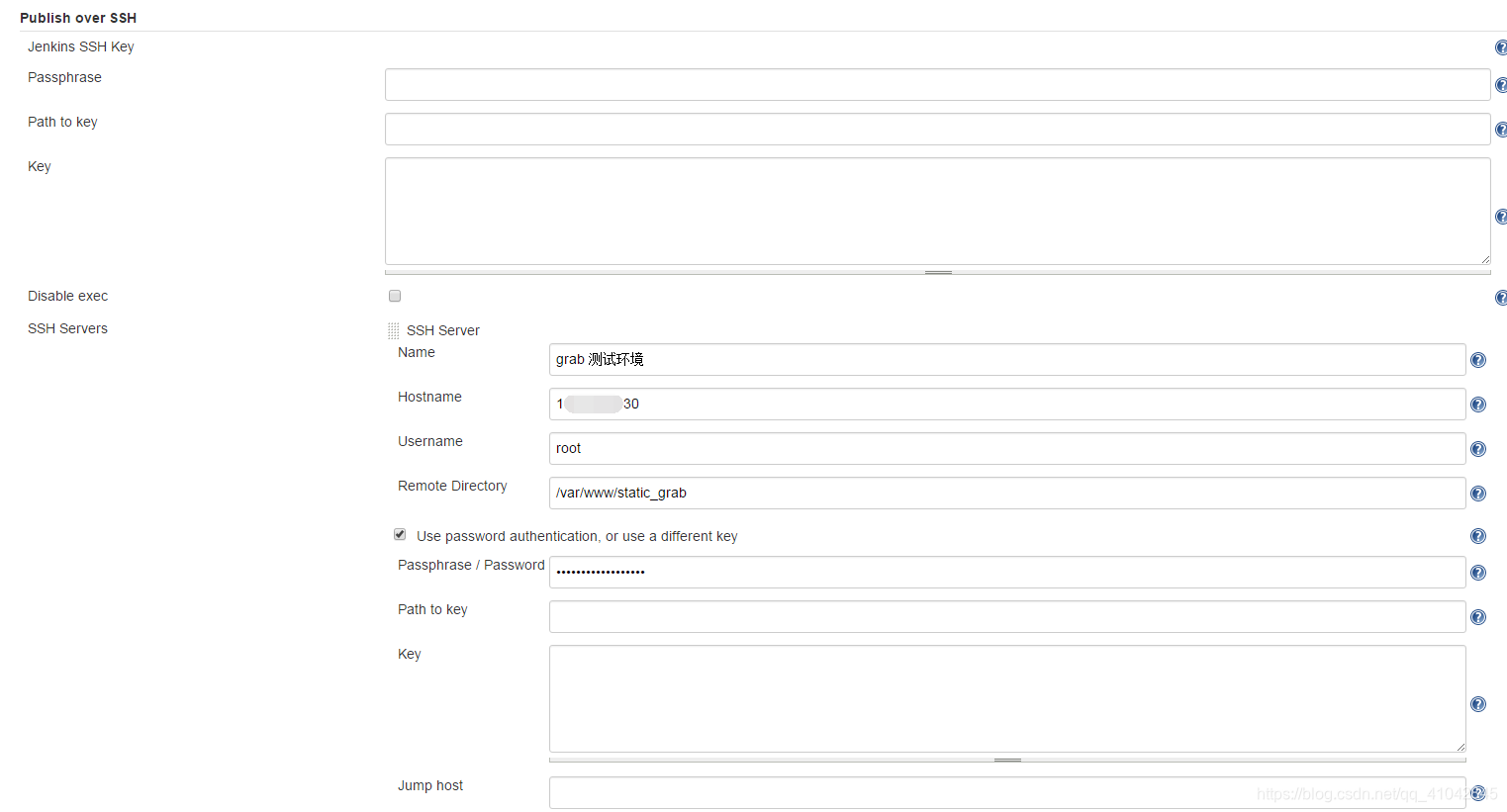Focus the top Path to key field
This screenshot has width=1507, height=812.
click(x=937, y=129)
